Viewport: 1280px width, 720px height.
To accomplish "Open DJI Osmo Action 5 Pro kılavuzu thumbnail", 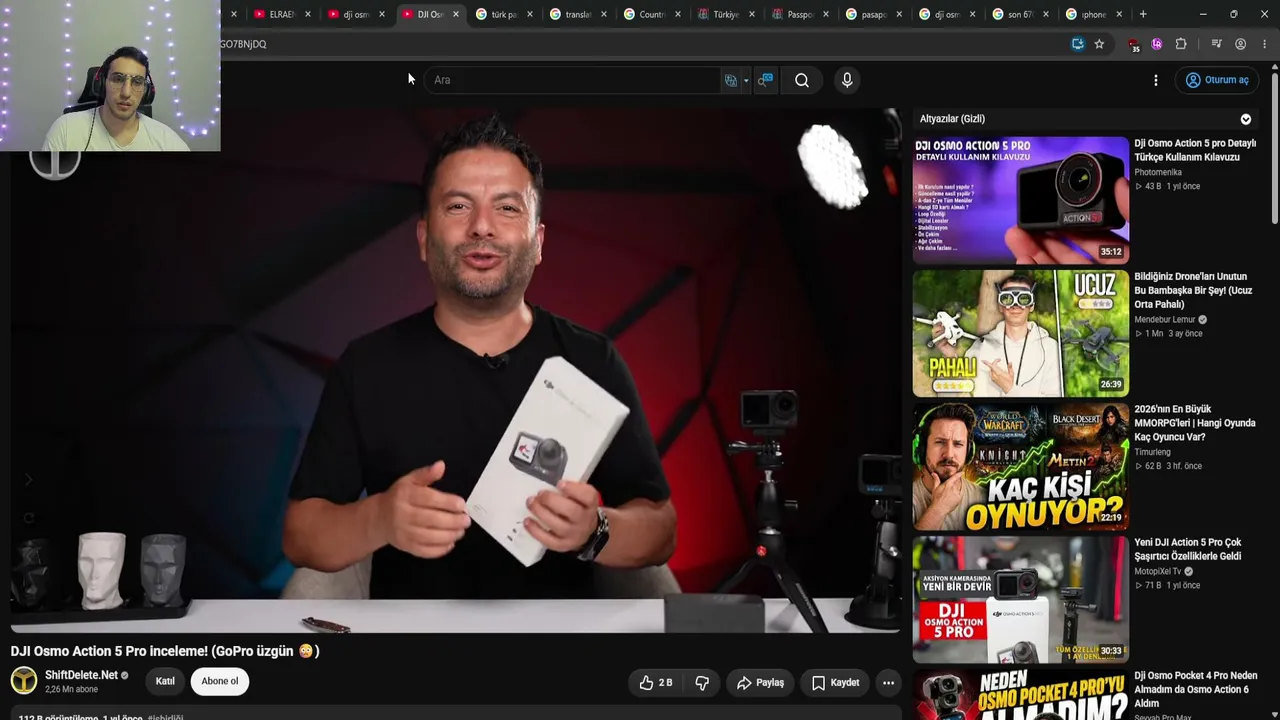I will click(1020, 199).
